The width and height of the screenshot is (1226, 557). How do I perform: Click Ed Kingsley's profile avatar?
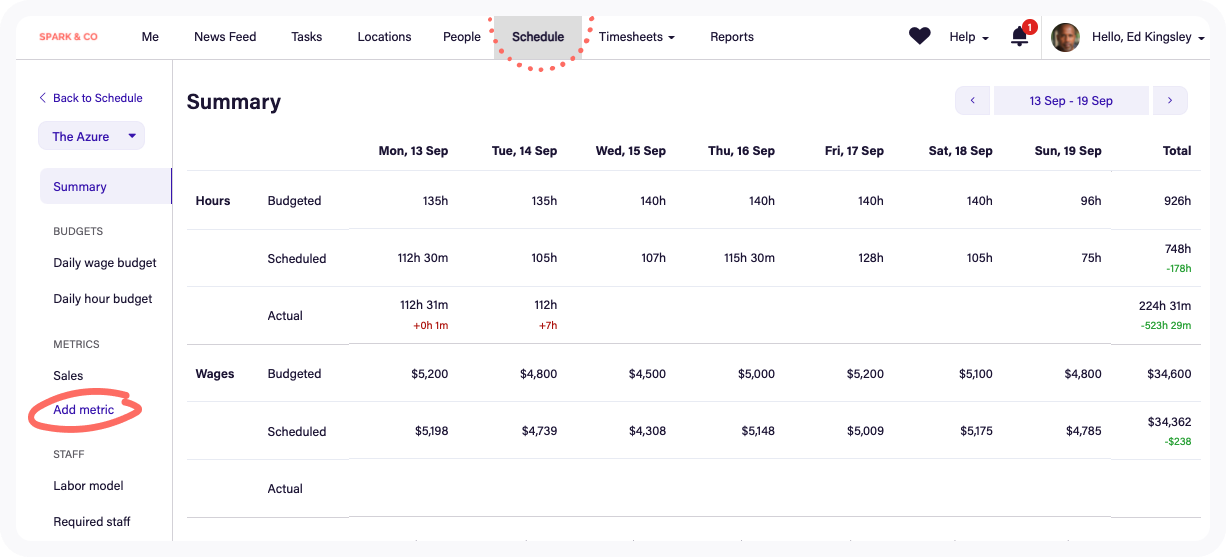click(1065, 37)
